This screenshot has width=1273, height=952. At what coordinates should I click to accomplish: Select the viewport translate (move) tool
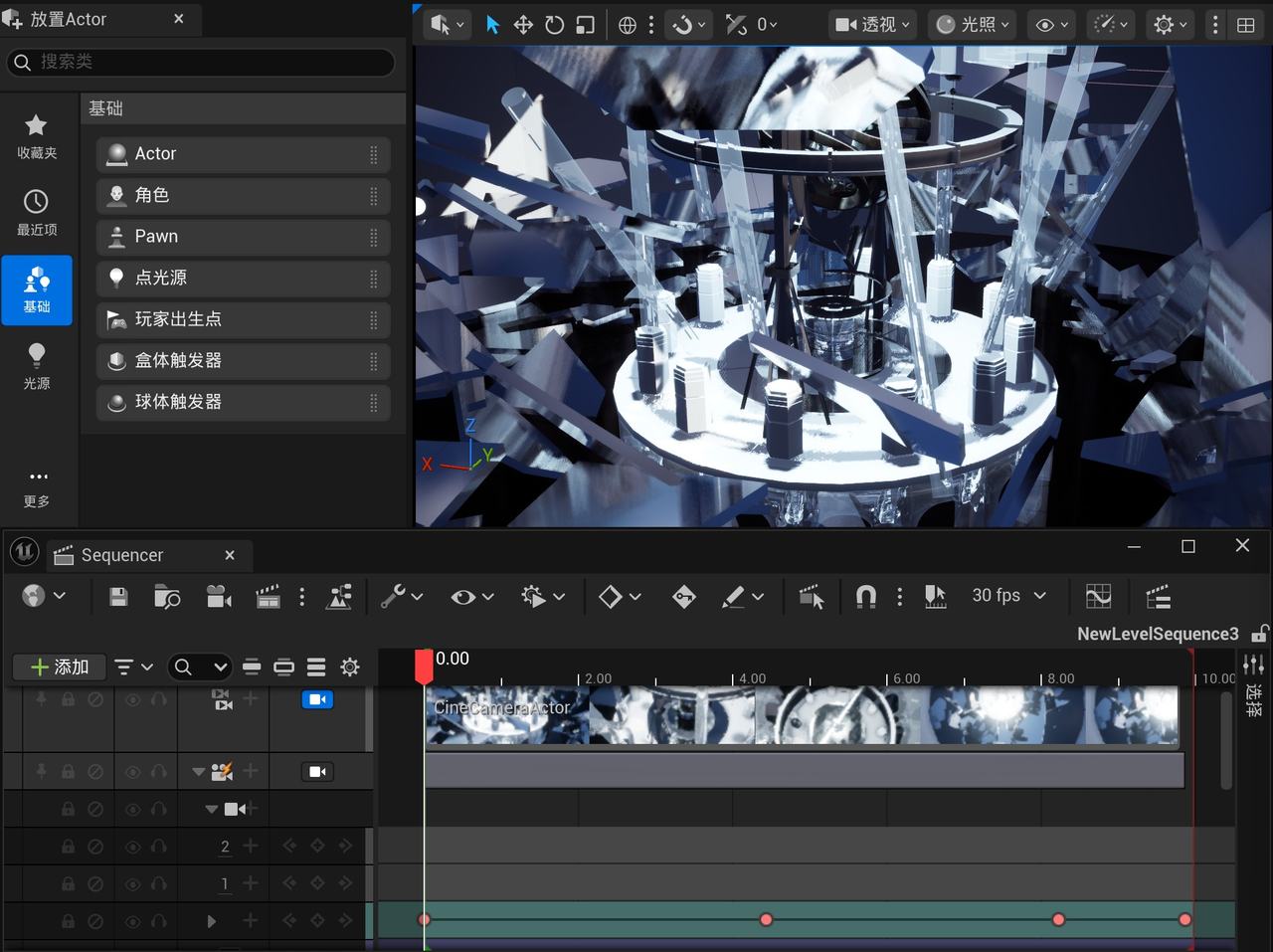523,25
